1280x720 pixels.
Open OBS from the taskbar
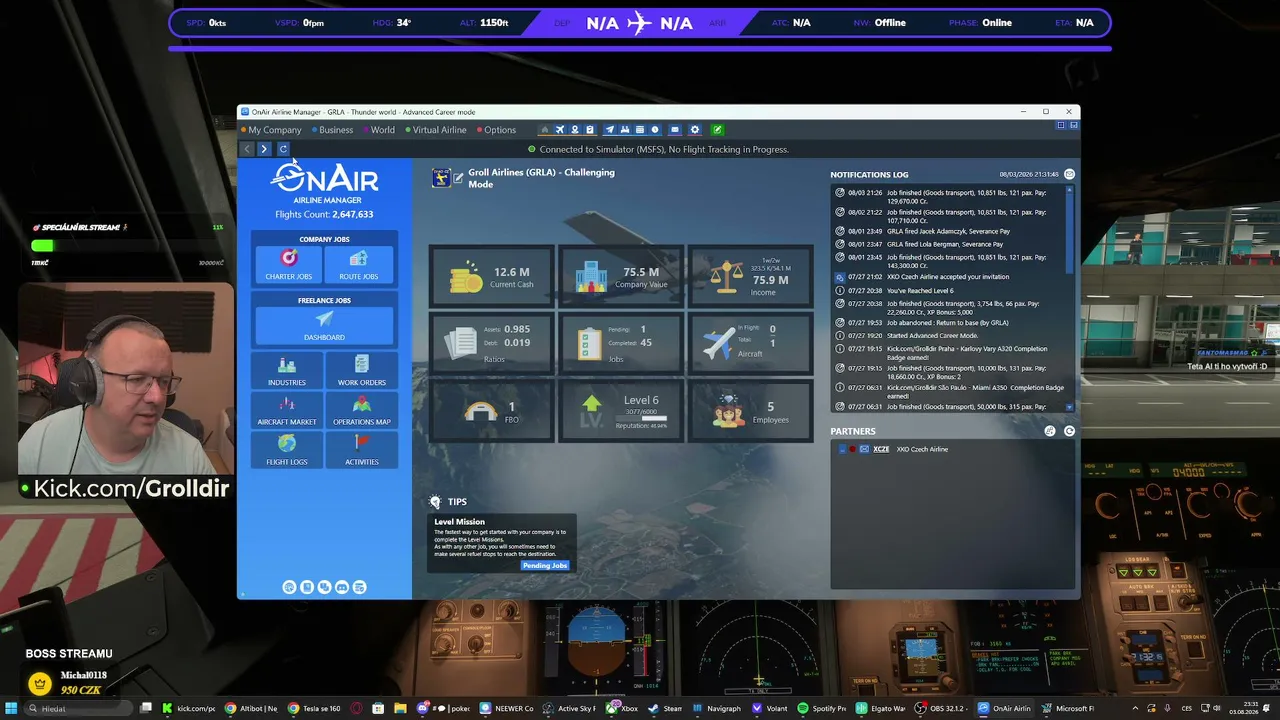[939, 708]
